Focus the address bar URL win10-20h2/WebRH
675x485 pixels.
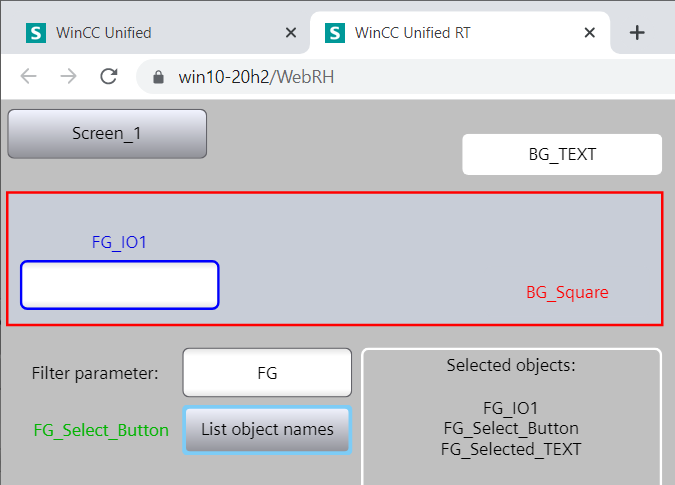[x=257, y=77]
